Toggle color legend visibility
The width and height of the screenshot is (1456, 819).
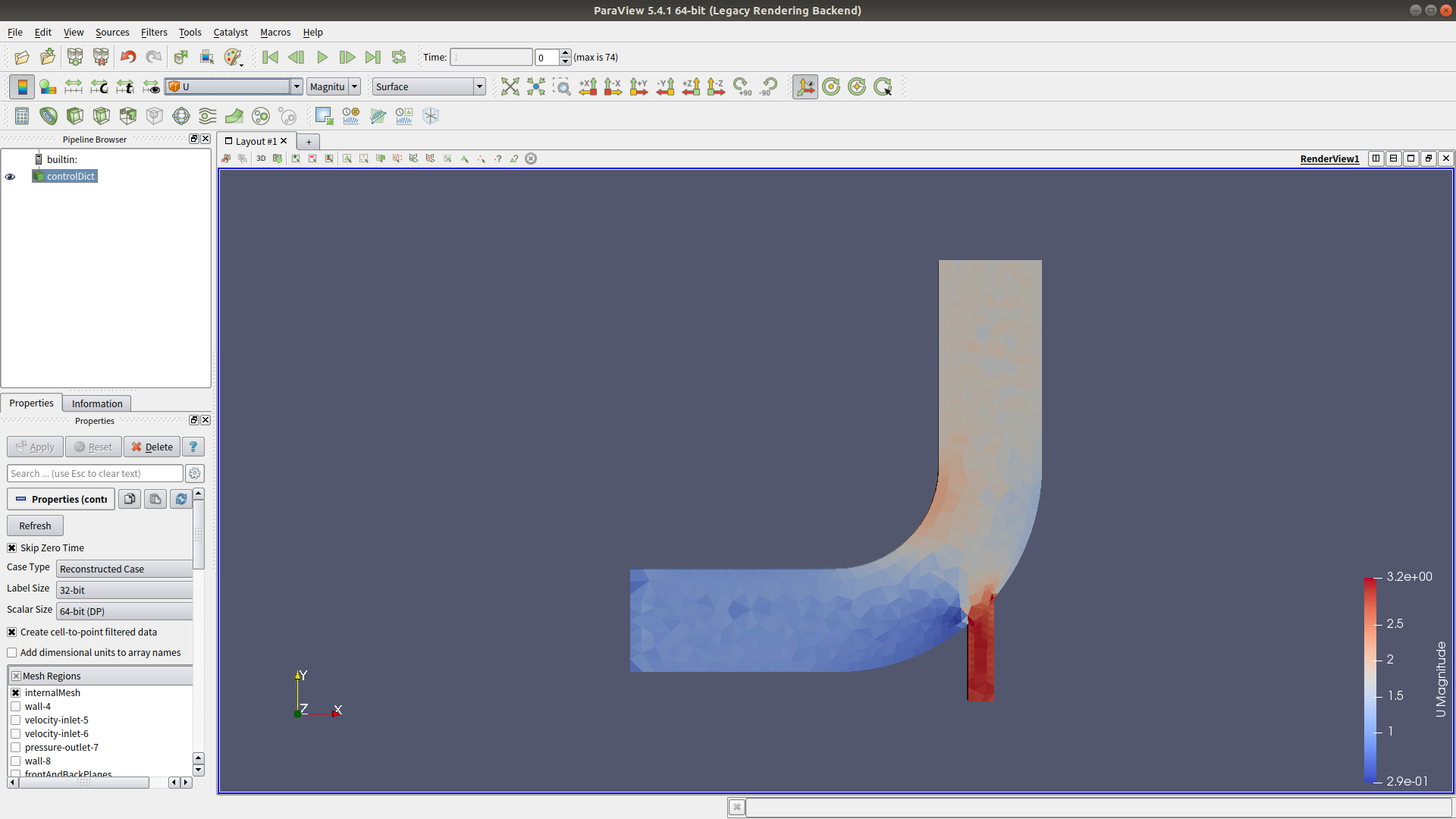tap(22, 87)
